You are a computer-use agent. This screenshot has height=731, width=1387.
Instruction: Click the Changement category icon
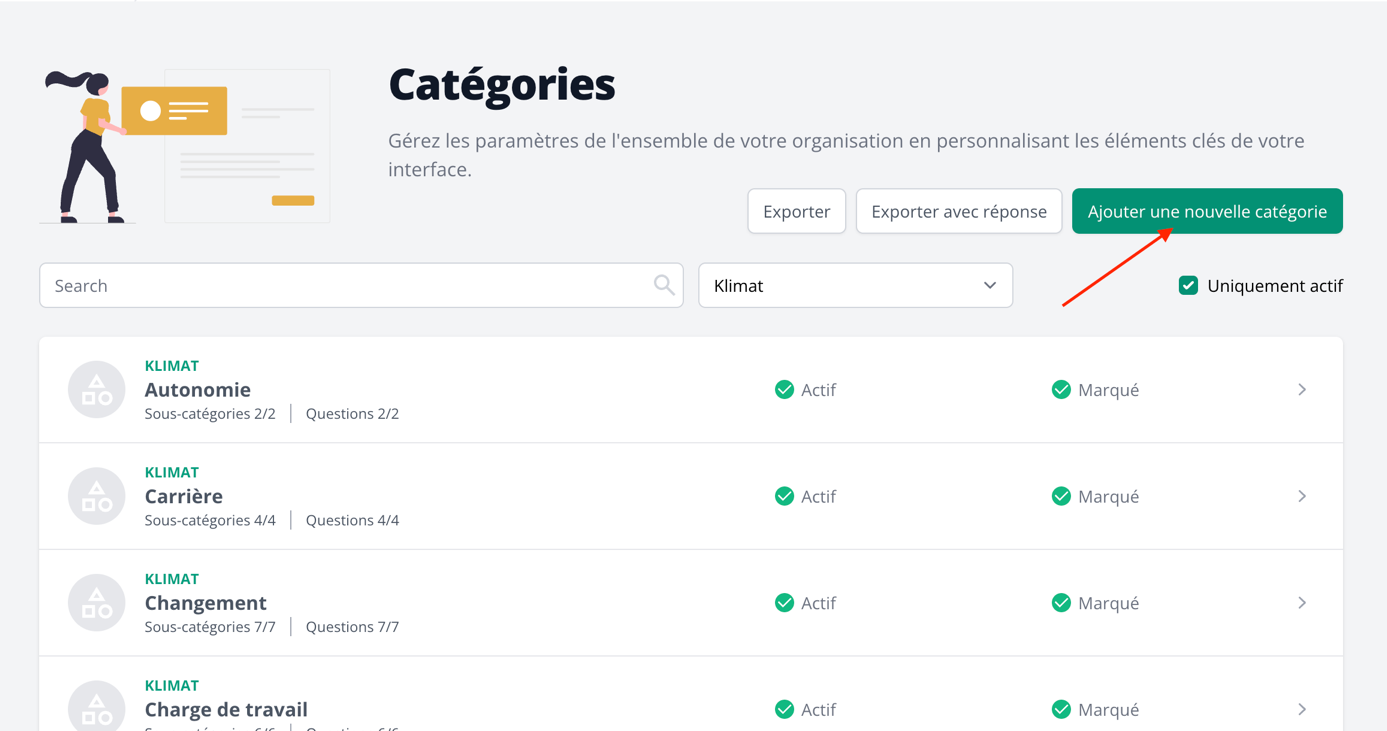tap(96, 602)
